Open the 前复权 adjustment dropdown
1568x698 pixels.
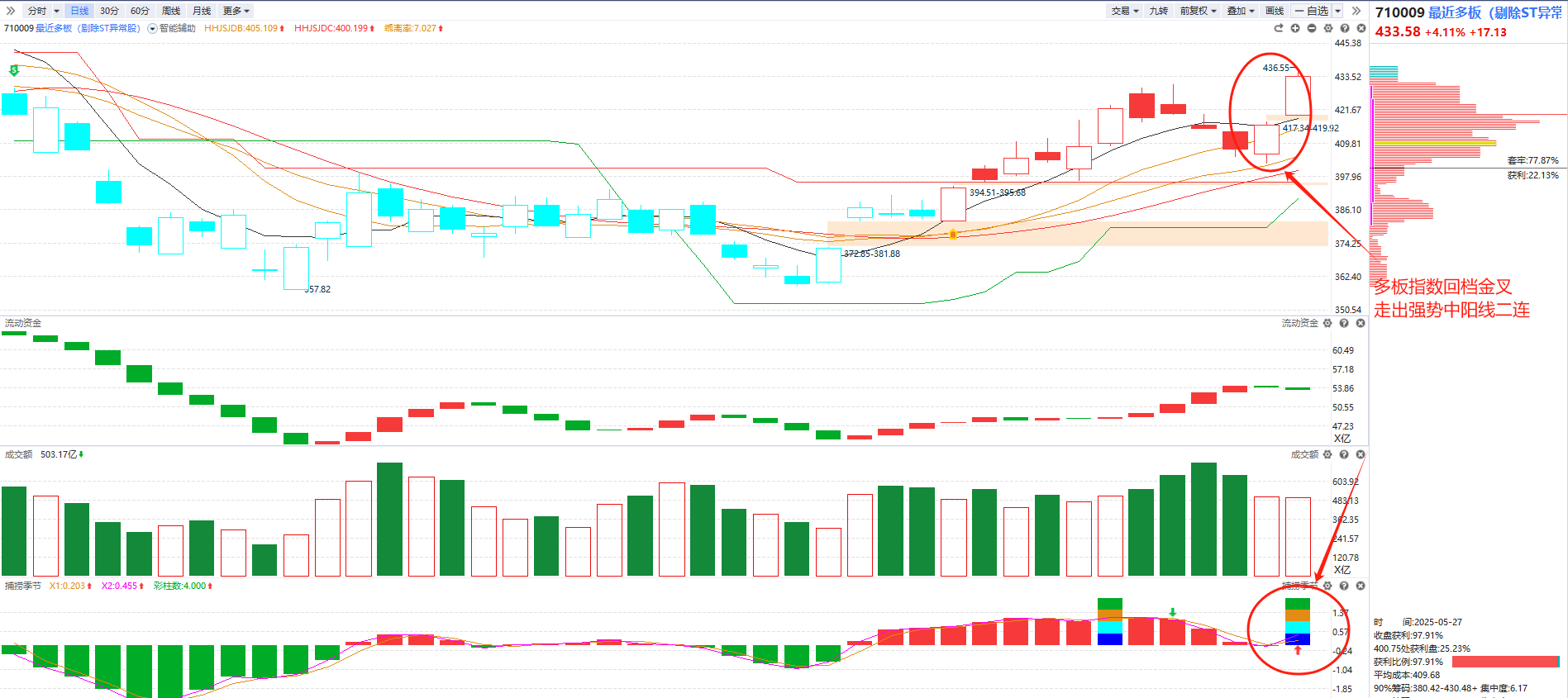pos(1198,11)
